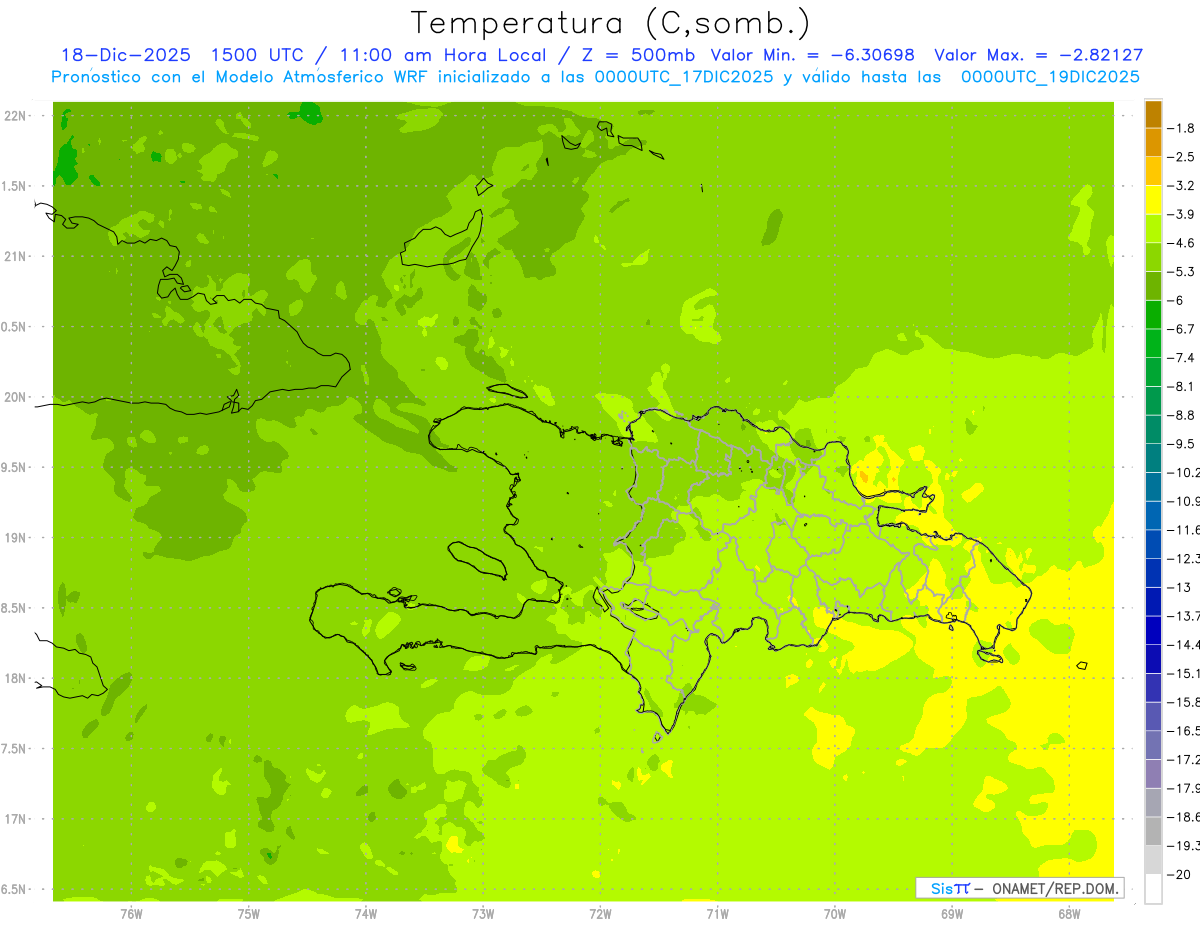Click the '0000UTC_19DIC2025' valid-until time
This screenshot has height=927, width=1200.
[1050, 77]
